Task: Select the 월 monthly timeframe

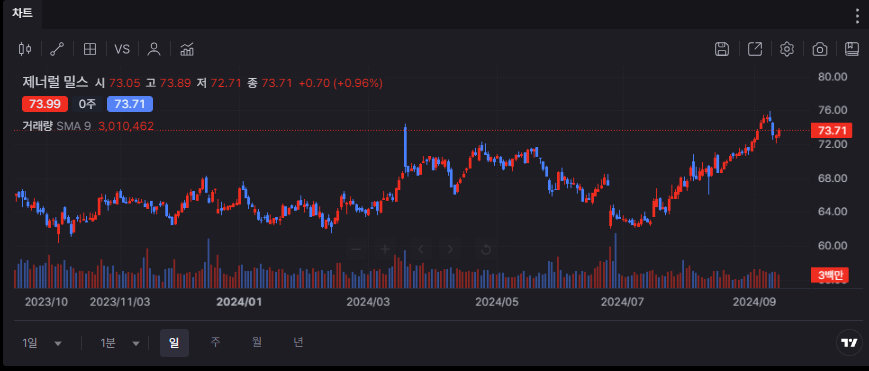Action: 257,342
